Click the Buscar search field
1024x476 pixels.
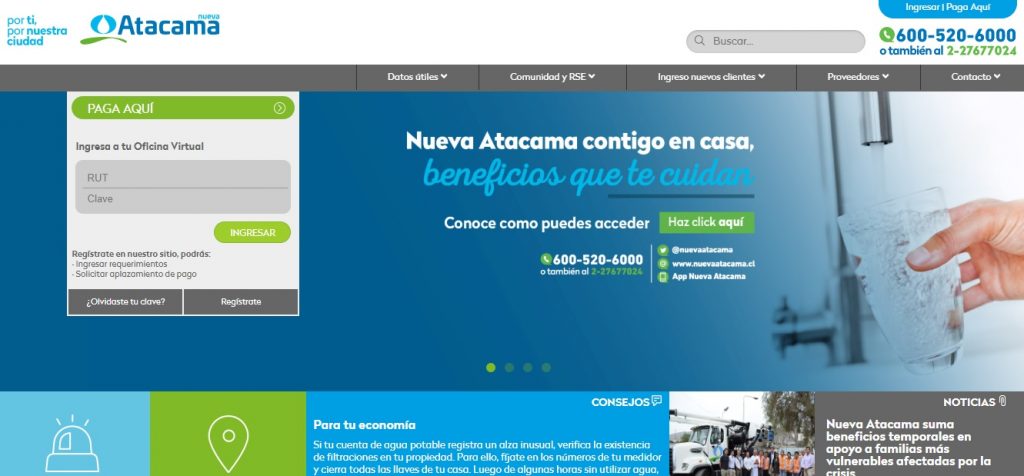775,41
